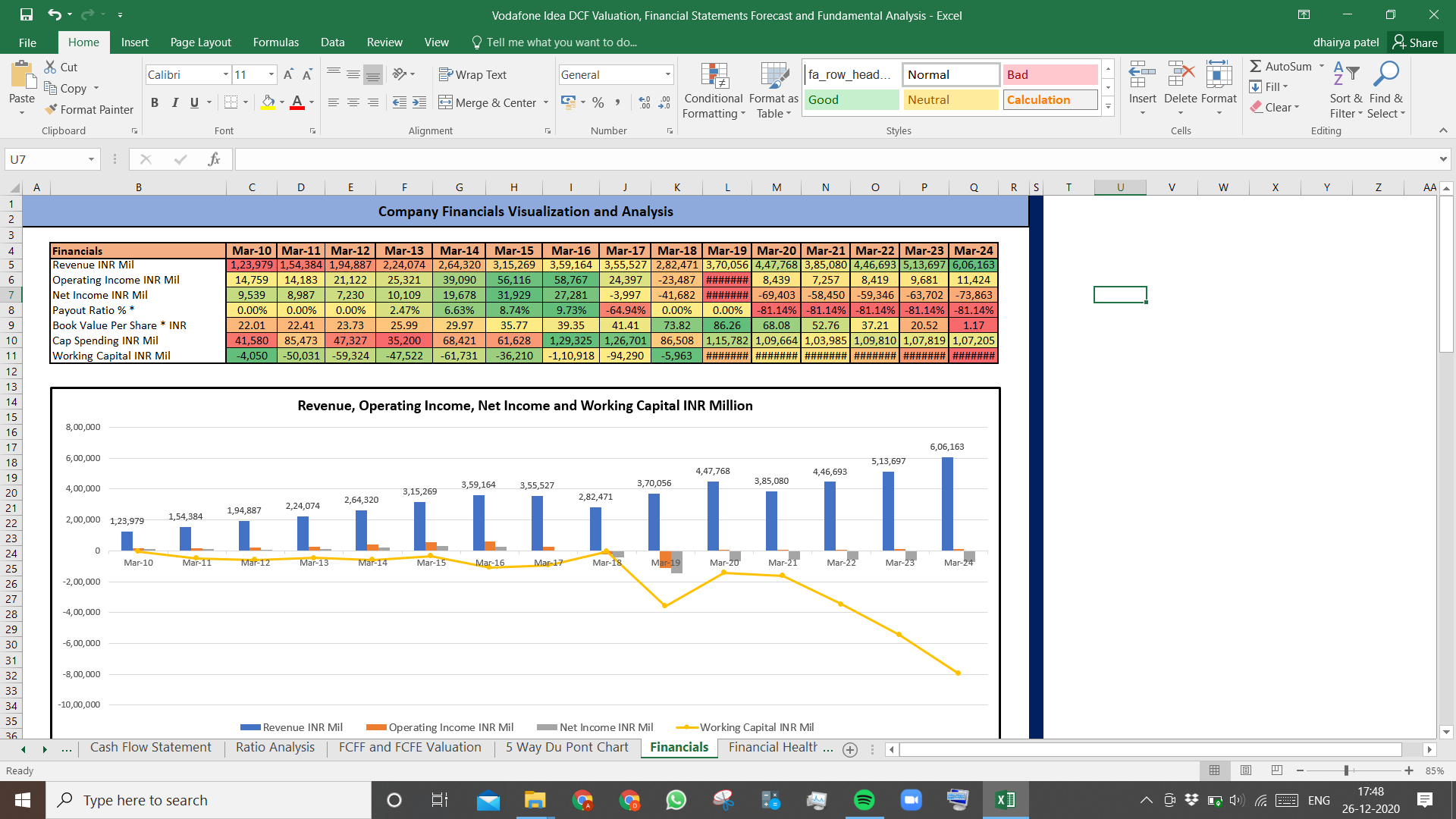Screen dimensions: 1456x819
Task: Open the font size dropdown
Action: (271, 74)
